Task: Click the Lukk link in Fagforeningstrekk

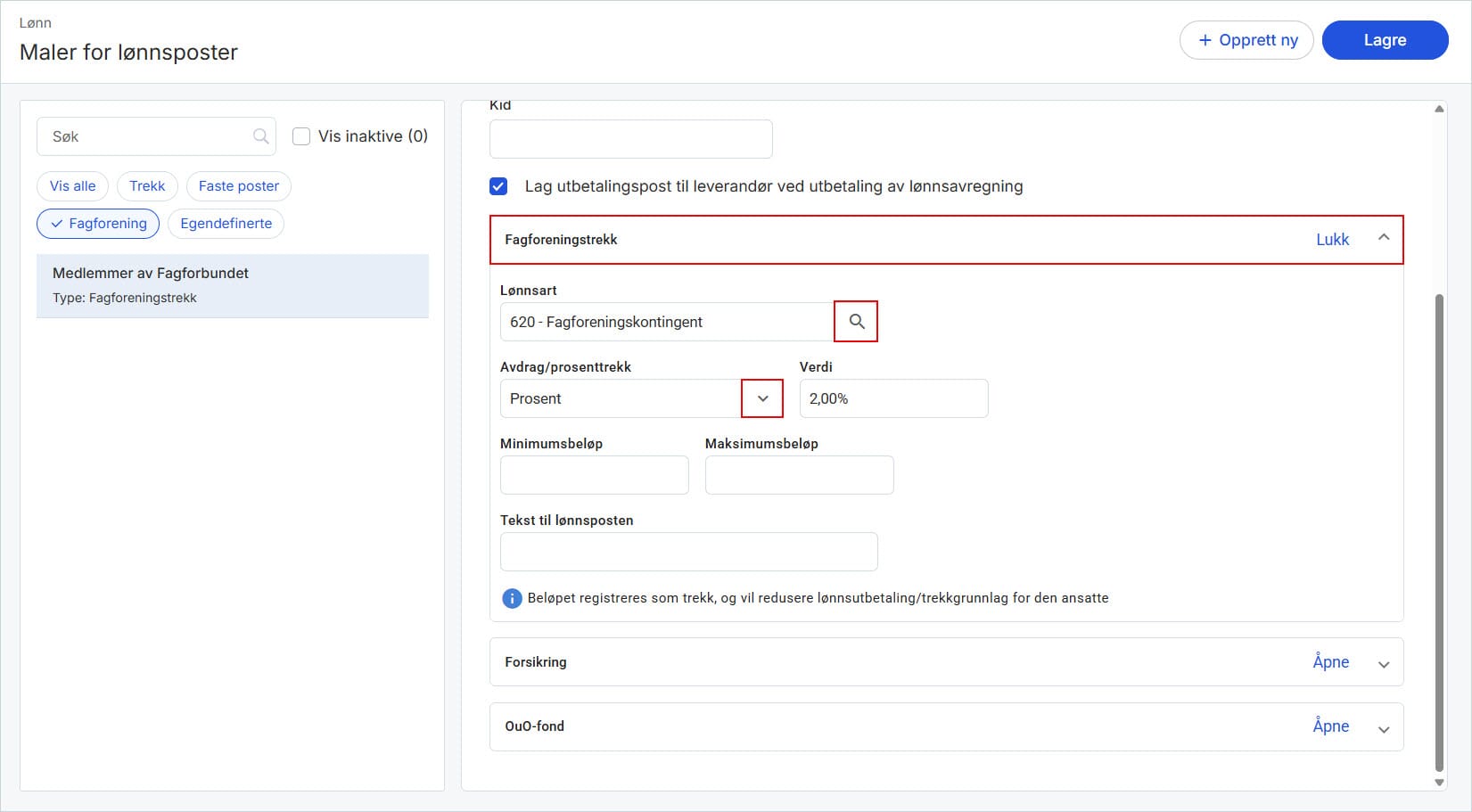Action: [1332, 240]
